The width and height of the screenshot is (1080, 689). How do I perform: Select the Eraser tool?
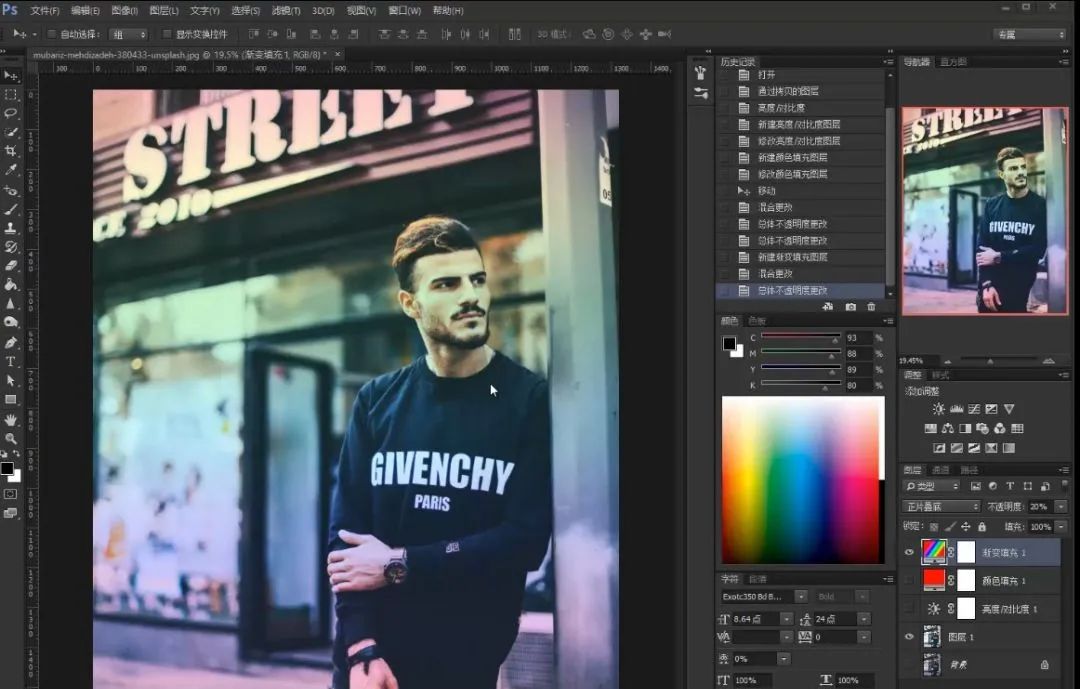[x=11, y=265]
